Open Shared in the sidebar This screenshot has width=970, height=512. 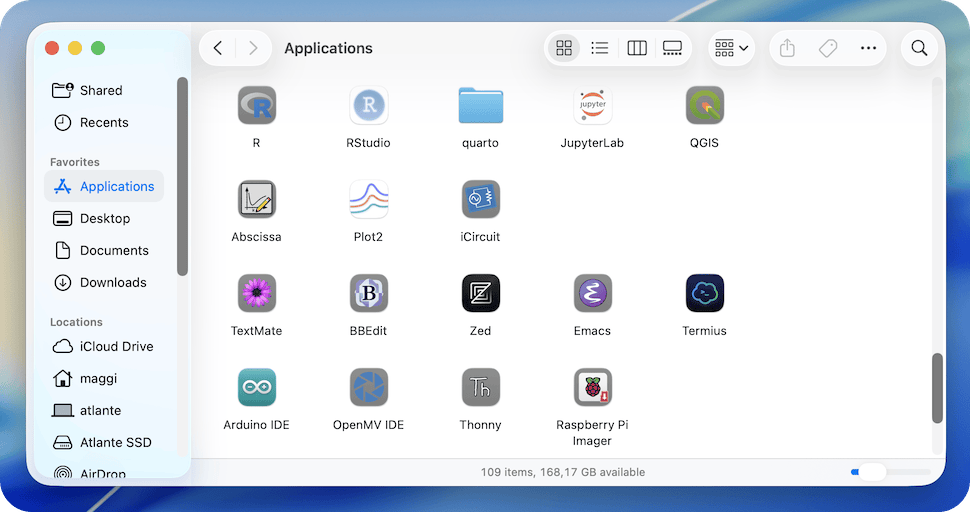coord(104,90)
